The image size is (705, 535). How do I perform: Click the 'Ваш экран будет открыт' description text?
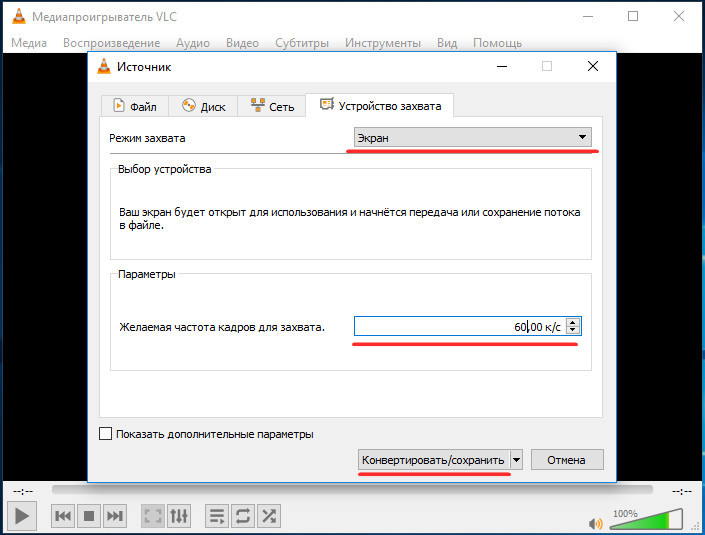(x=349, y=218)
